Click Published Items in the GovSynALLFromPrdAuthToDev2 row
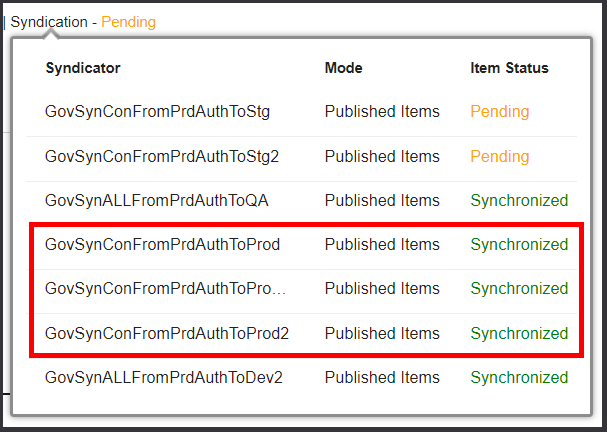 click(x=382, y=377)
